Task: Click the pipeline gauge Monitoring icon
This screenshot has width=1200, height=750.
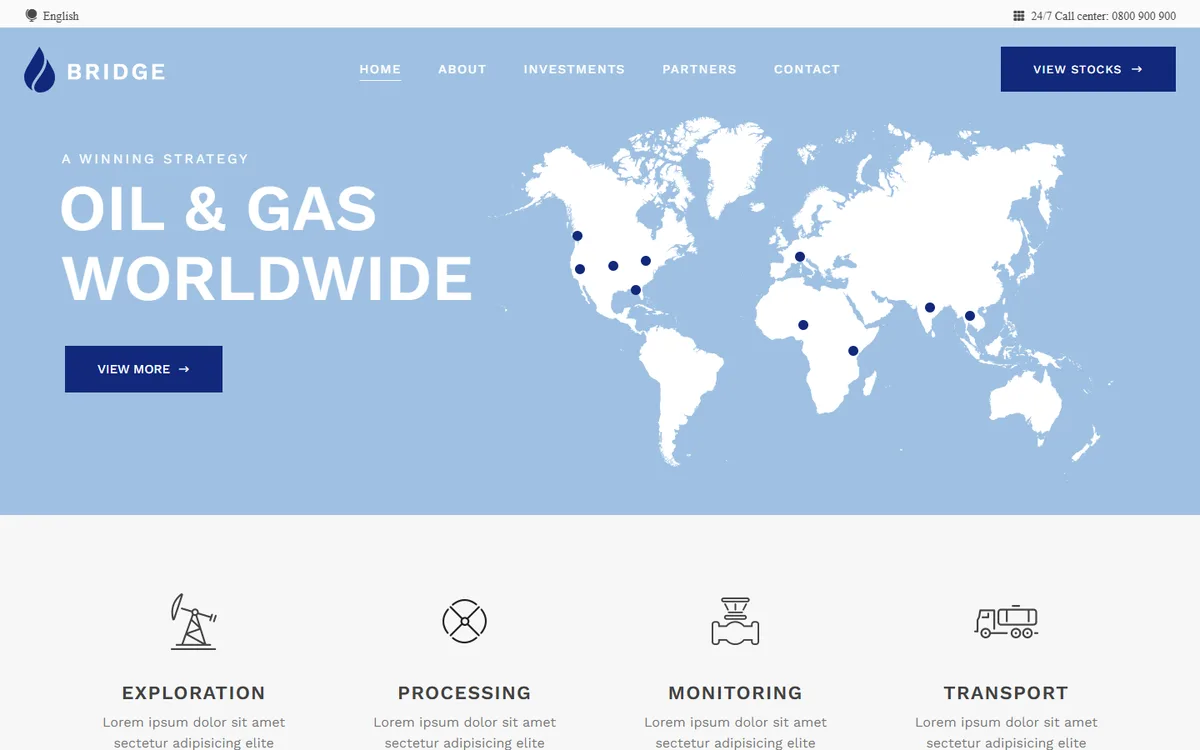Action: tap(735, 621)
